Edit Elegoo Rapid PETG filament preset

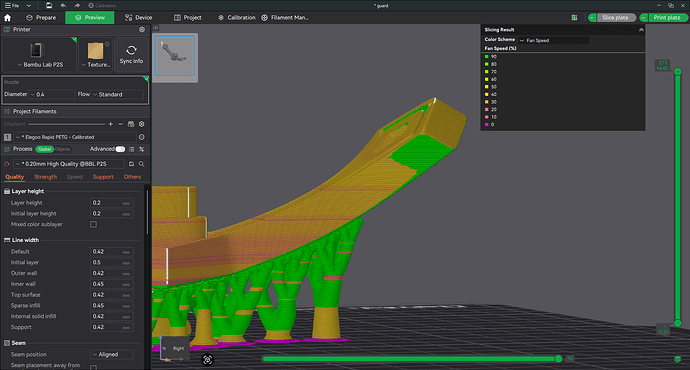click(x=142, y=137)
